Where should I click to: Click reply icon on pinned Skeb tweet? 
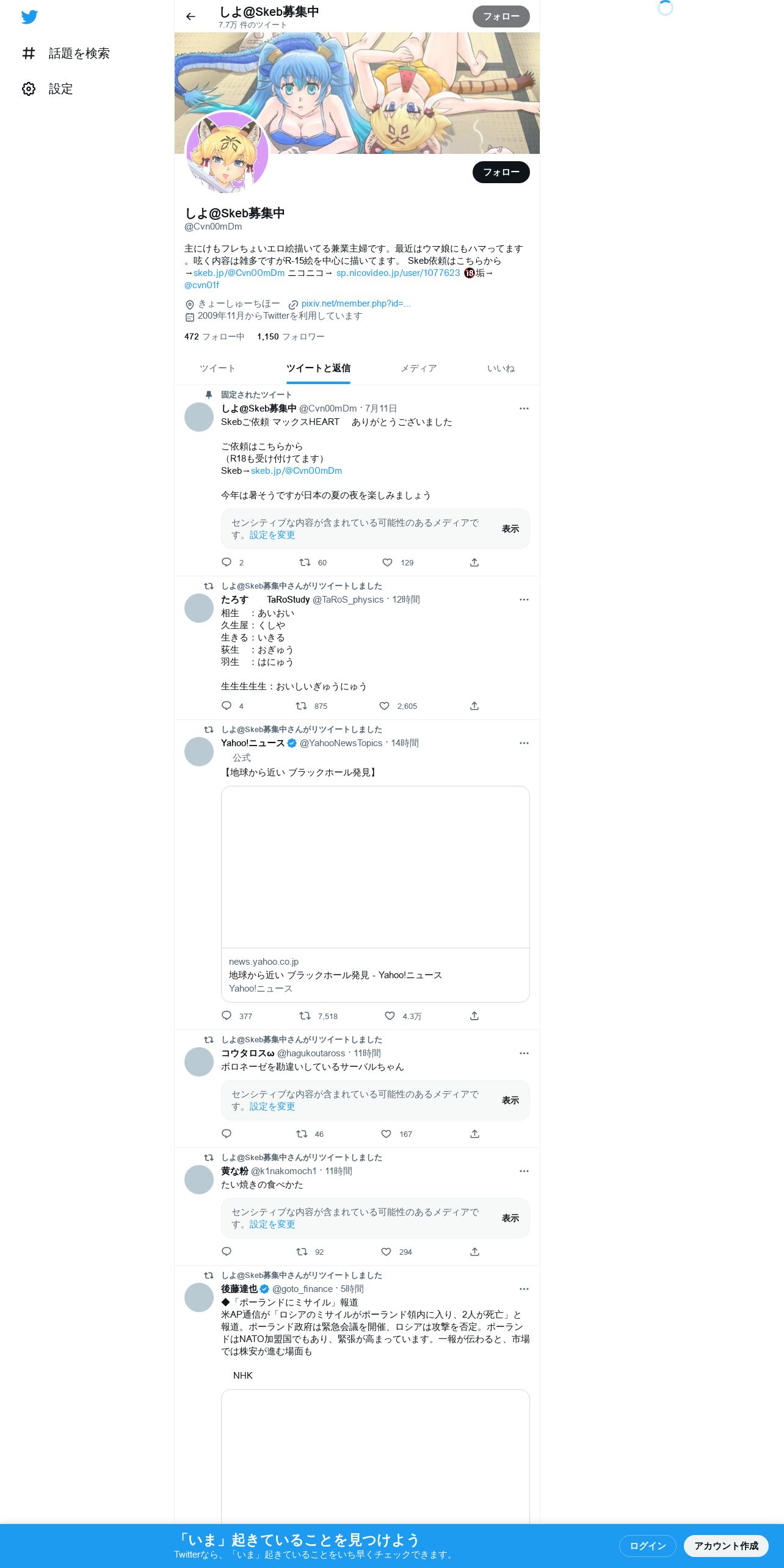pos(227,562)
